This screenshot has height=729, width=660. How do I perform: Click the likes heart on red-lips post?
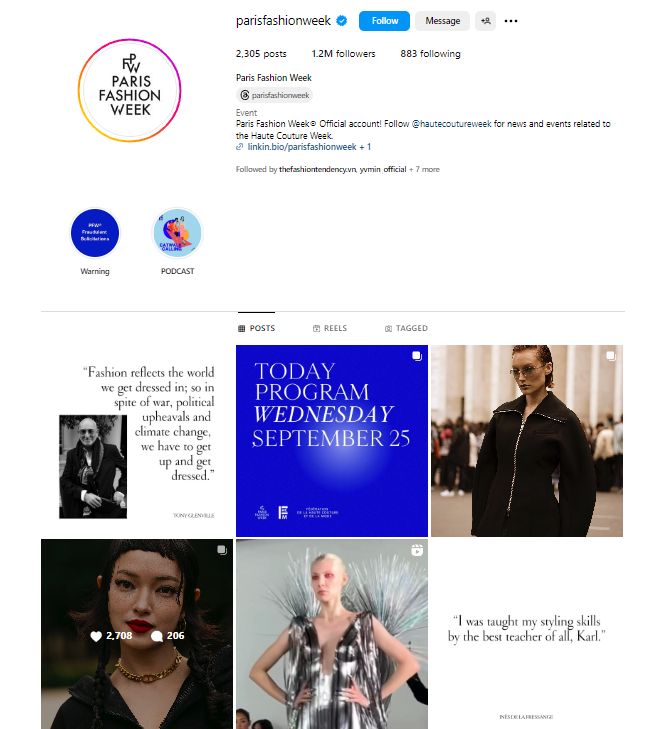click(x=96, y=636)
